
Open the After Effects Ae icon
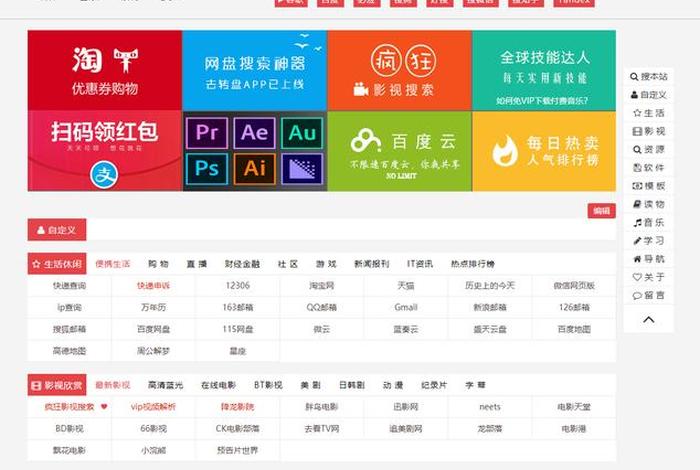click(254, 133)
